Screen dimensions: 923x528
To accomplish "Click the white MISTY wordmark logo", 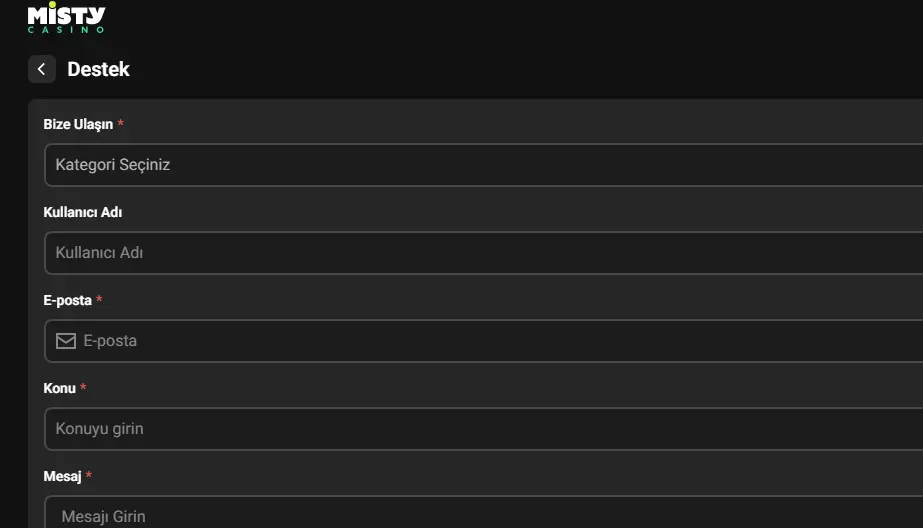I will tap(66, 14).
